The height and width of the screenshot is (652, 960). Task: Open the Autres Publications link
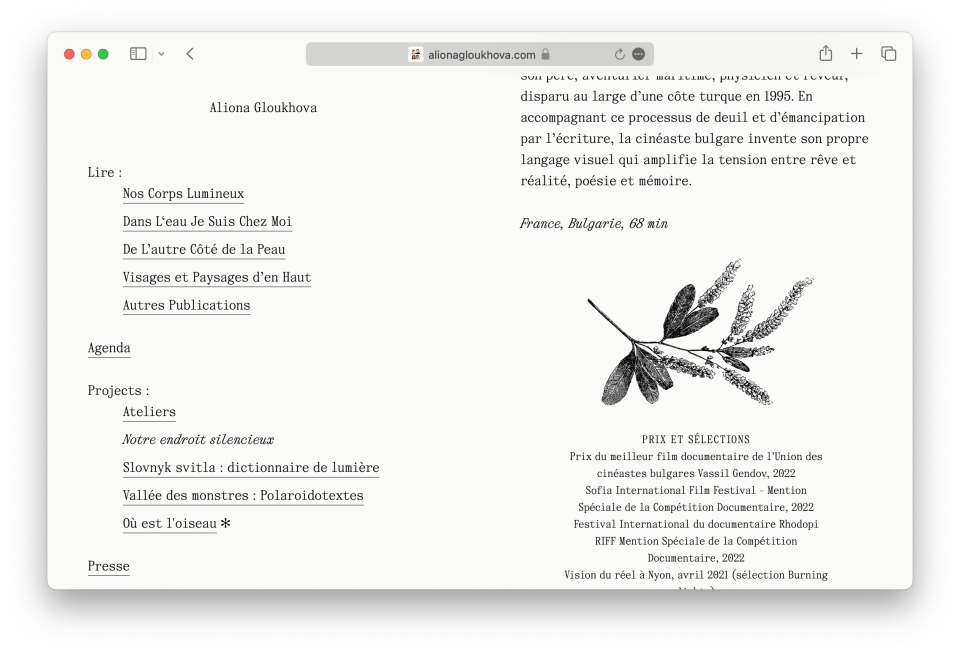click(x=186, y=305)
